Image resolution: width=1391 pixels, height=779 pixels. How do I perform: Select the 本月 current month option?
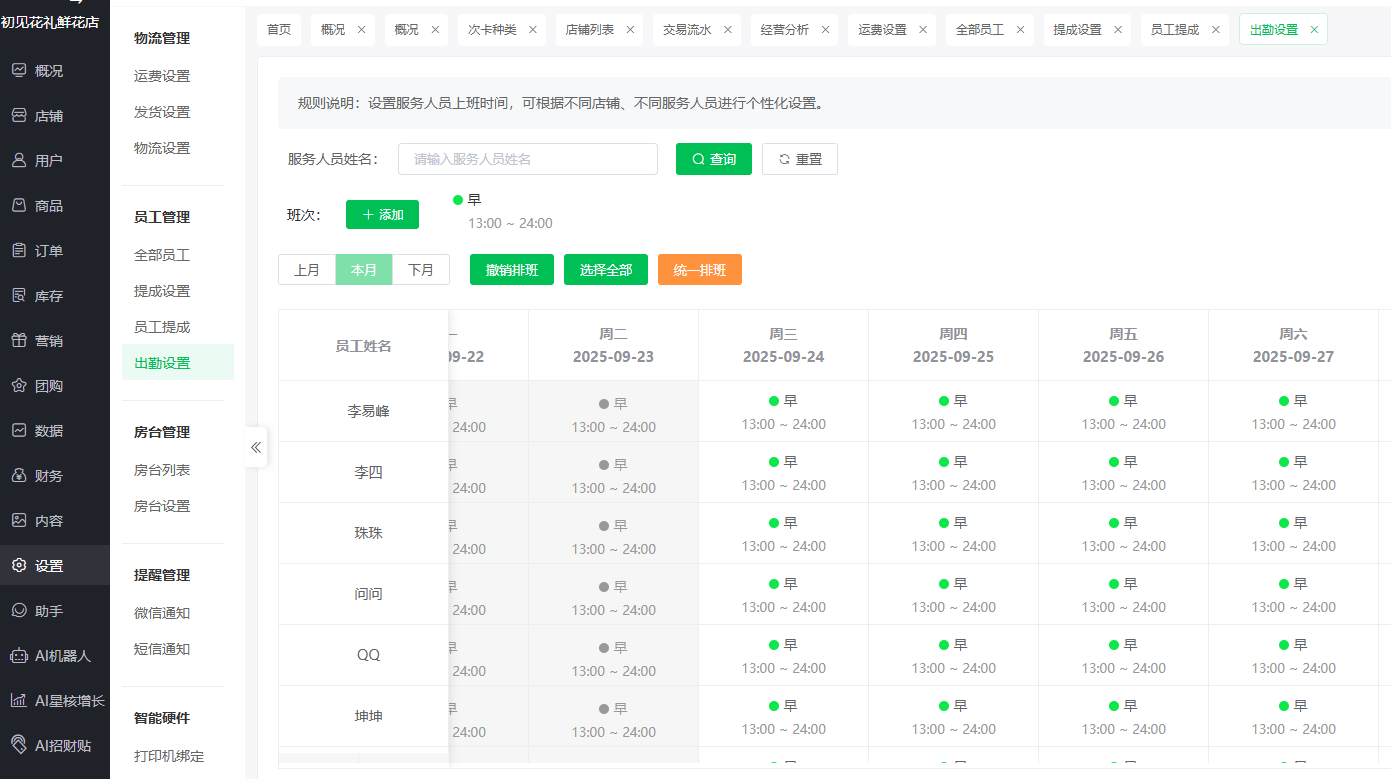click(x=364, y=270)
